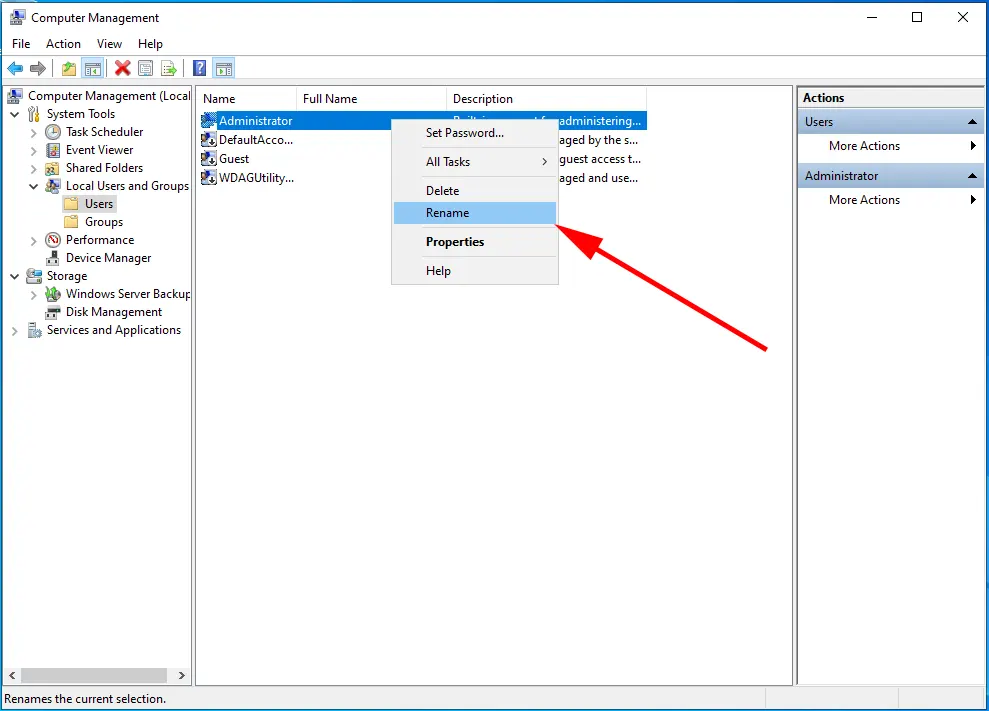Collapse the System Tools tree node

(x=15, y=115)
